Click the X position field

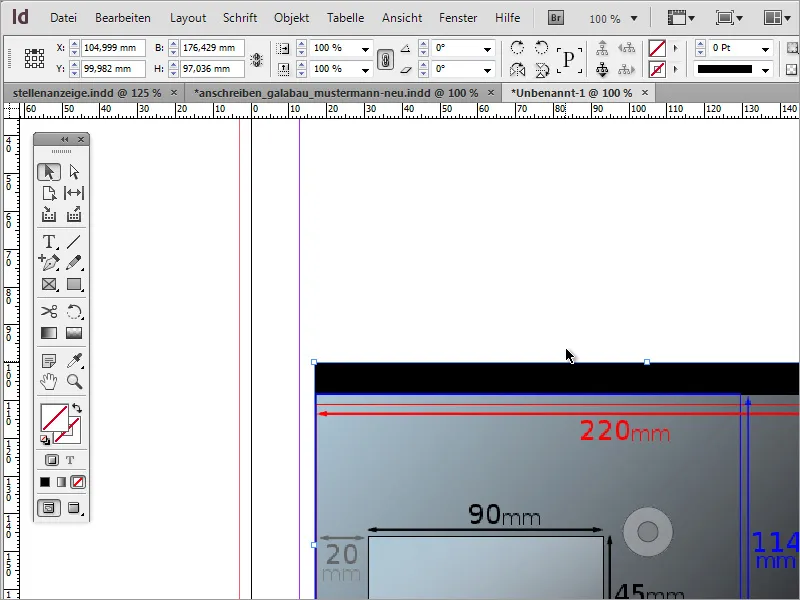[113, 48]
